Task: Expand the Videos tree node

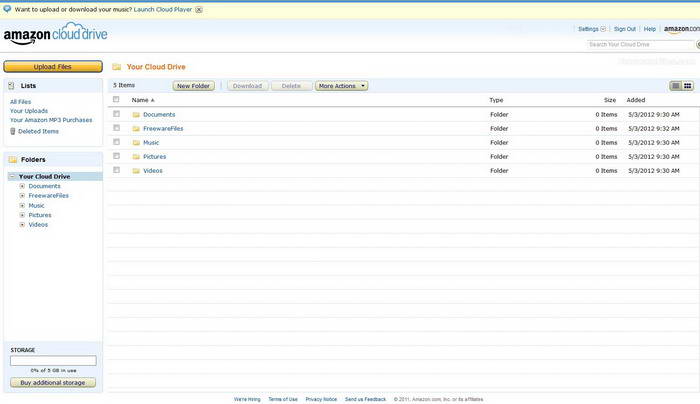Action: click(x=22, y=225)
